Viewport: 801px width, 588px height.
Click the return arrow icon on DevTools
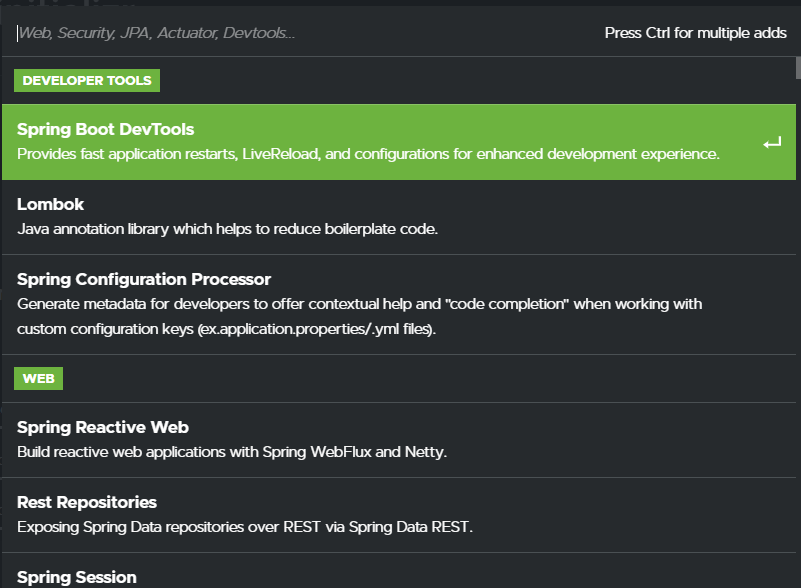point(771,142)
